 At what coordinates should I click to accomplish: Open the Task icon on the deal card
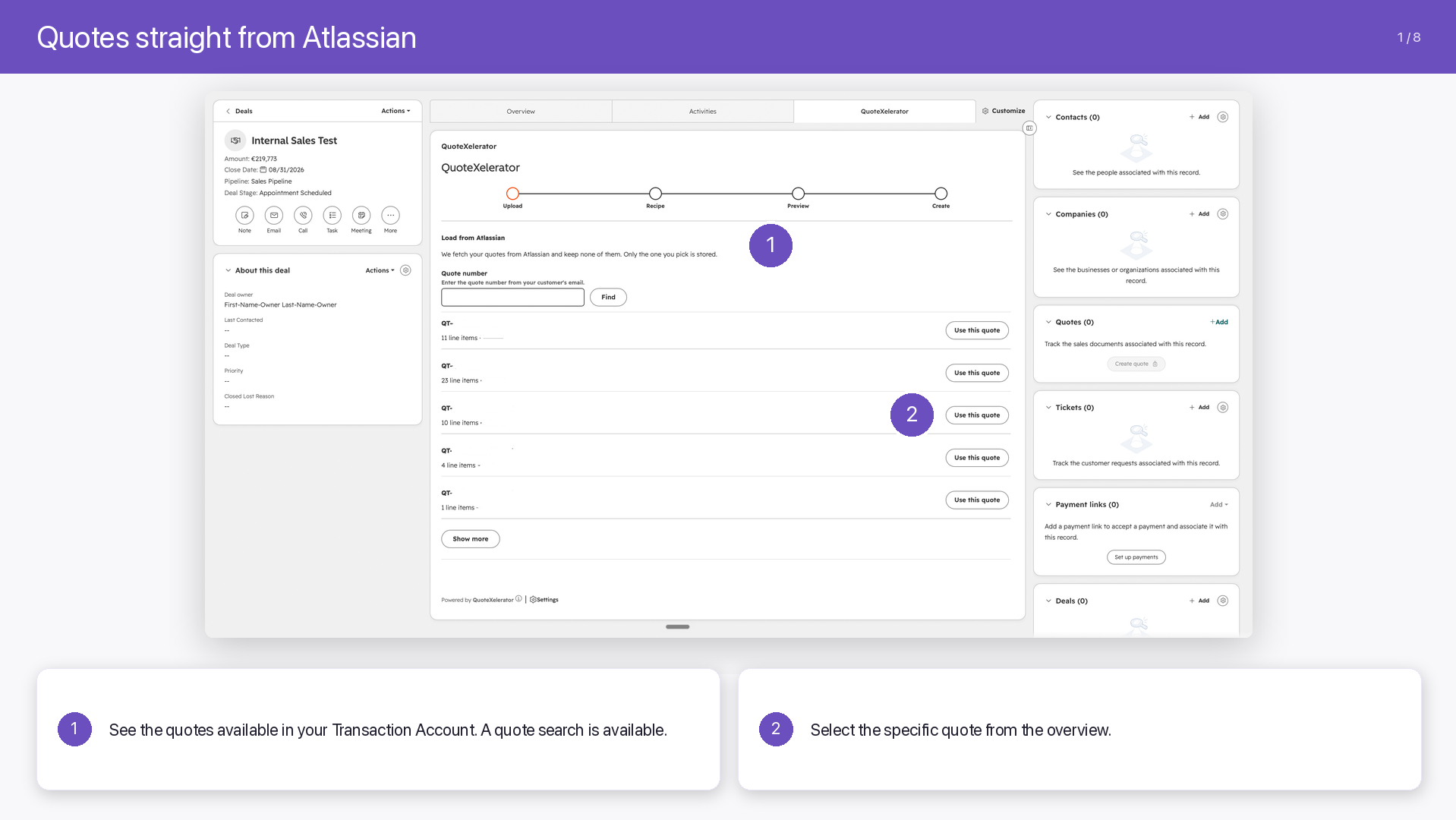coord(332,216)
